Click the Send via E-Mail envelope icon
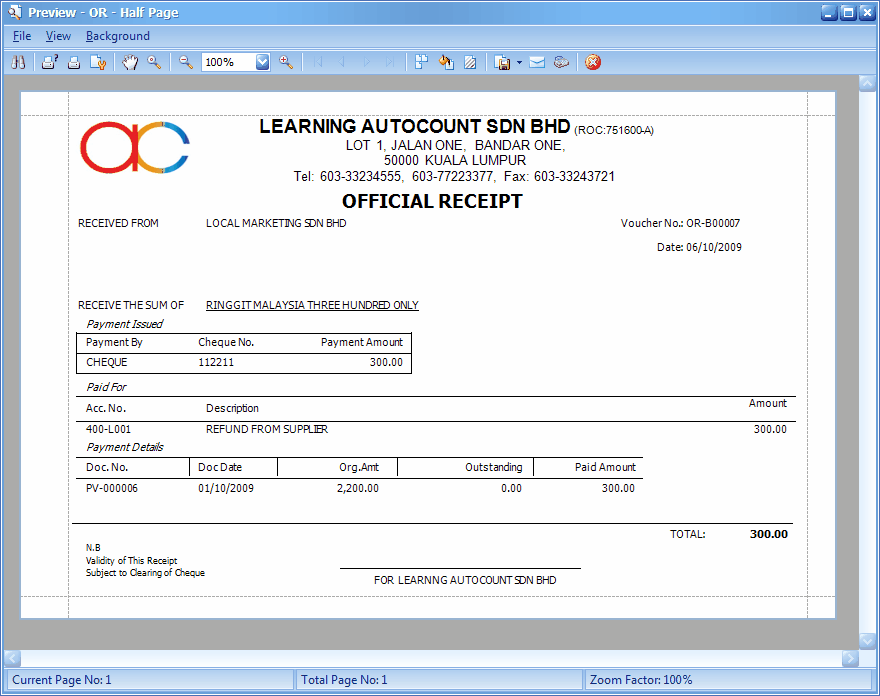 (x=537, y=62)
